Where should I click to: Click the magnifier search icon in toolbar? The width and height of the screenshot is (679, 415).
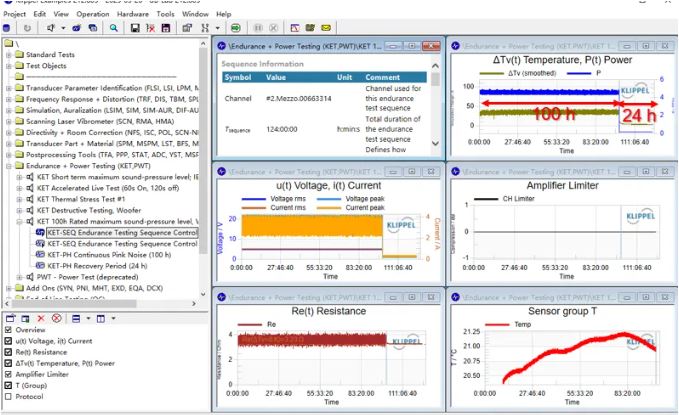113,28
